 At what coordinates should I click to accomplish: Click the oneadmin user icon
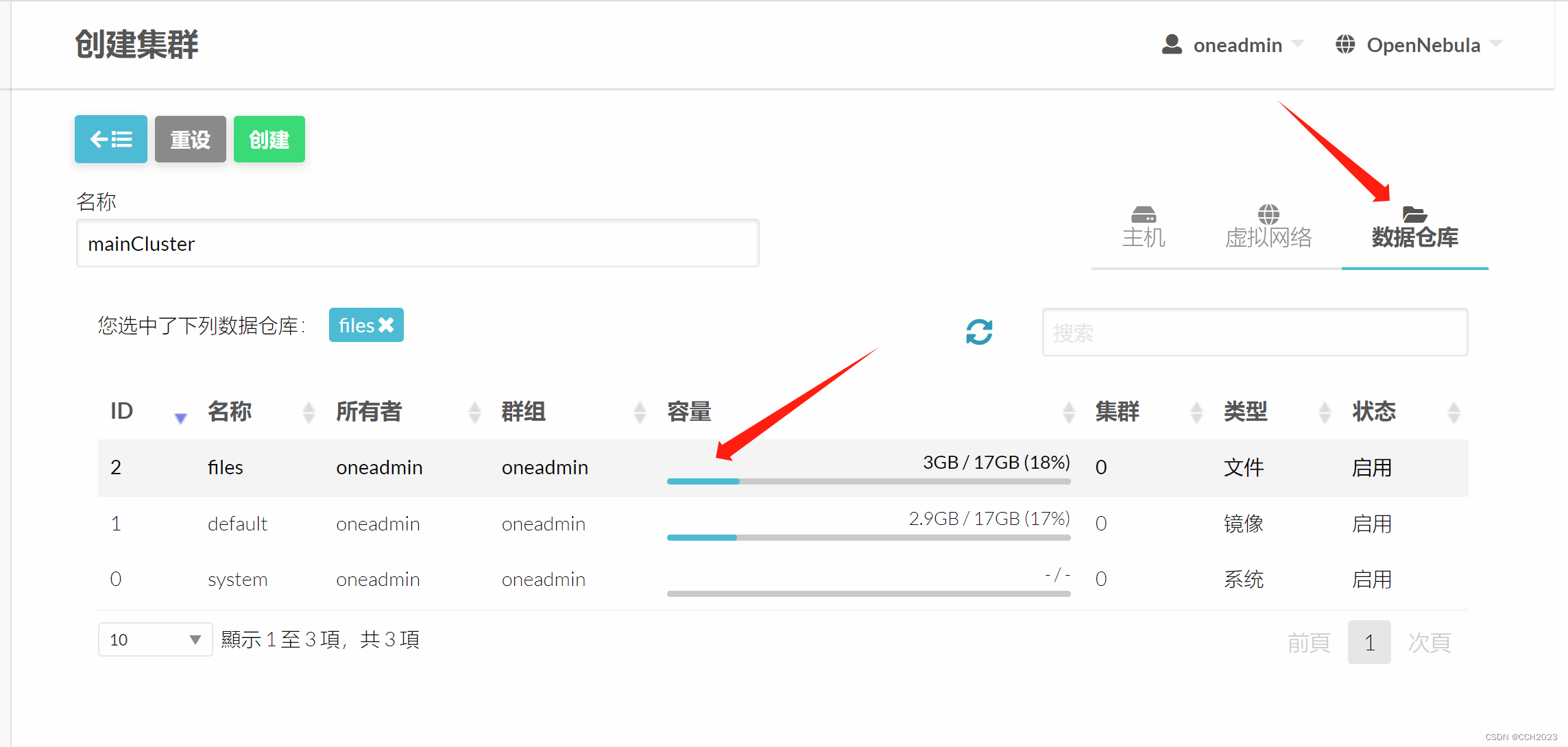click(x=1172, y=45)
